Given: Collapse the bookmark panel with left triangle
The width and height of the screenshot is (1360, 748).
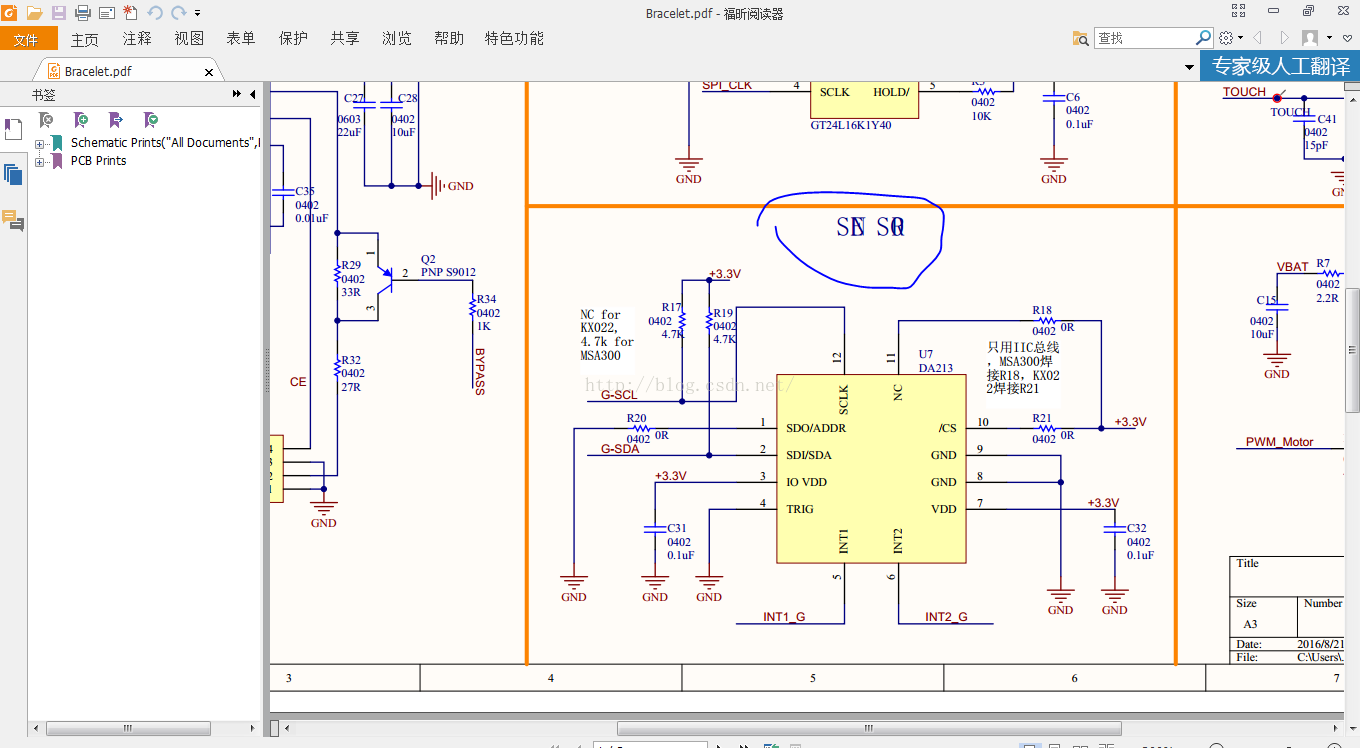Looking at the screenshot, I should coord(252,94).
